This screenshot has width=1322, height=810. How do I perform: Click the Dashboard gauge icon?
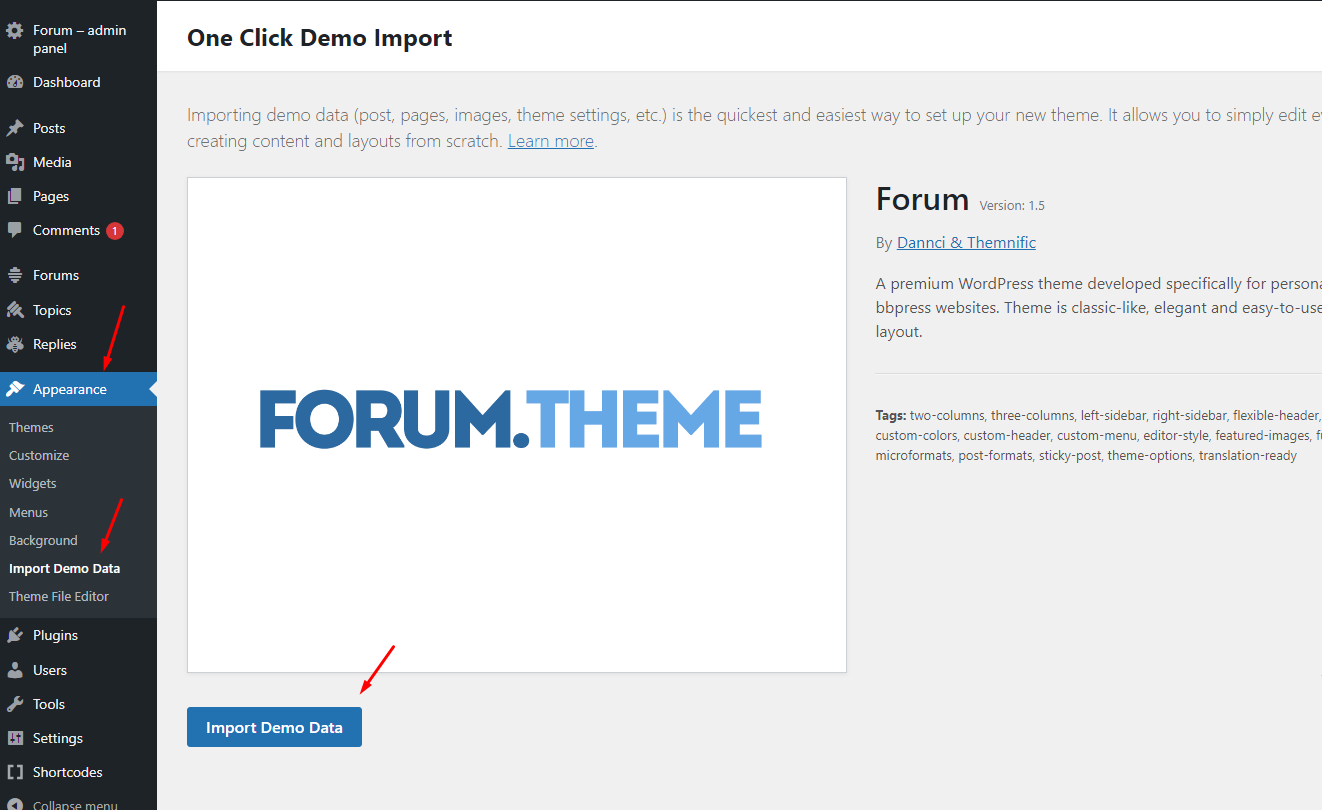pyautogui.click(x=15, y=82)
